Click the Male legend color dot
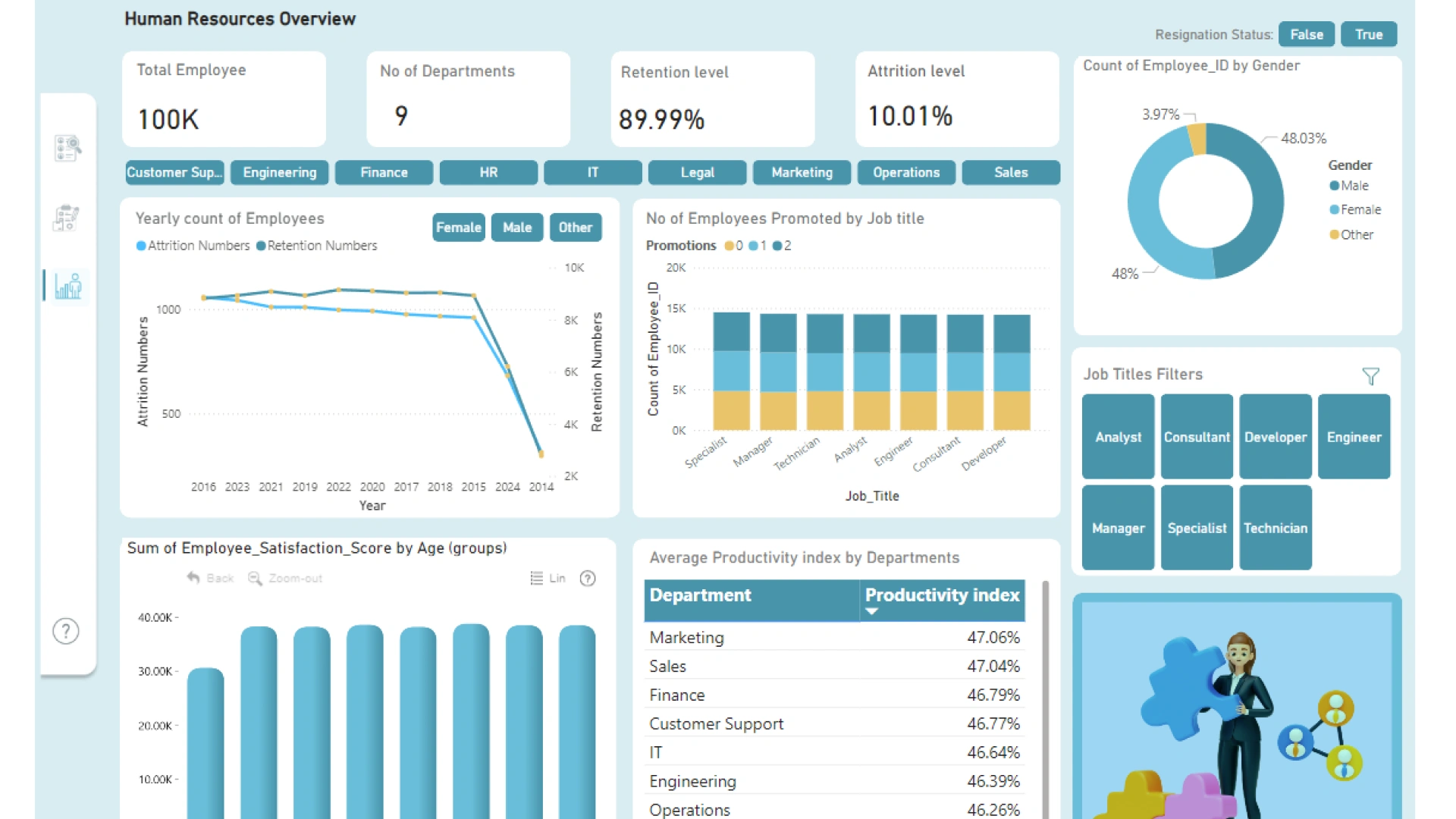The width and height of the screenshot is (1456, 819). click(1334, 186)
